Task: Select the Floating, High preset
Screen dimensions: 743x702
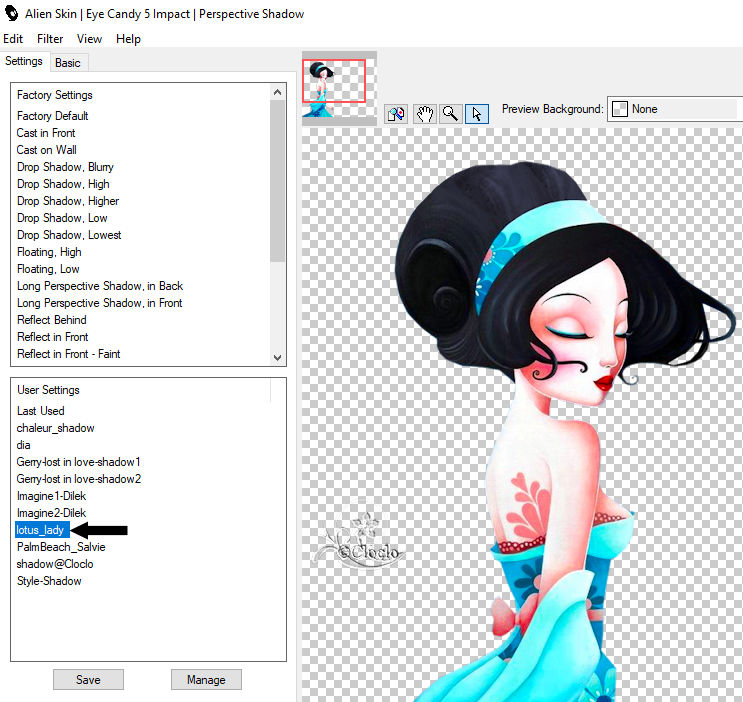Action: [x=49, y=252]
